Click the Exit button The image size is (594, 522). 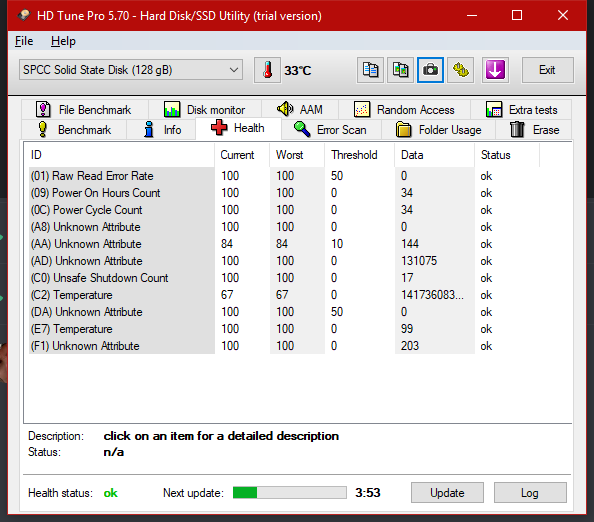coord(547,70)
